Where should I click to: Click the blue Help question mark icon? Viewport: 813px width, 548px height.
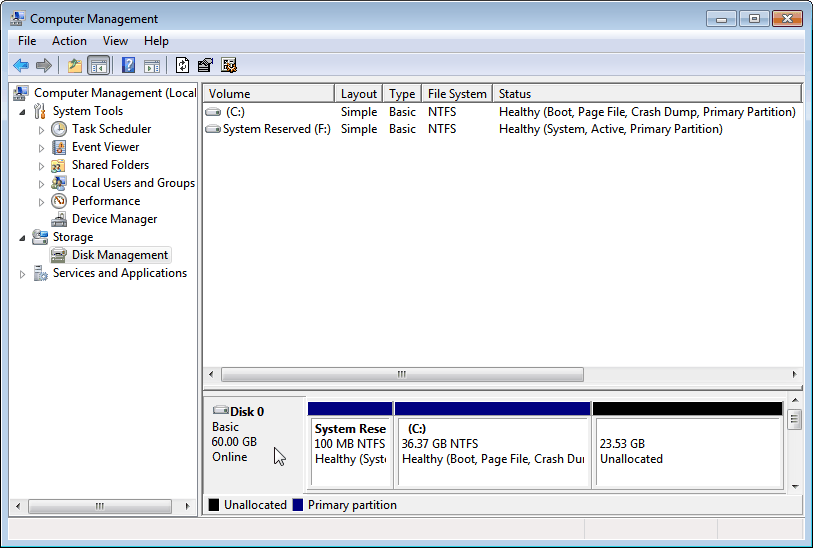pyautogui.click(x=128, y=65)
